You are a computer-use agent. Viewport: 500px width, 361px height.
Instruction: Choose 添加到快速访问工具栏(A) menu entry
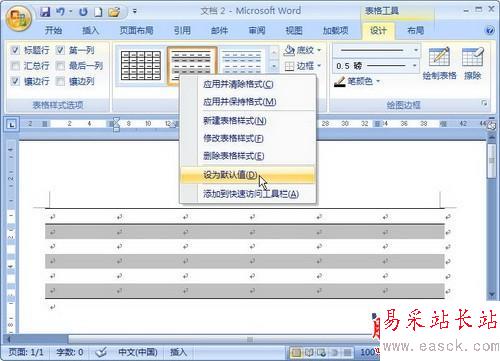(x=247, y=194)
